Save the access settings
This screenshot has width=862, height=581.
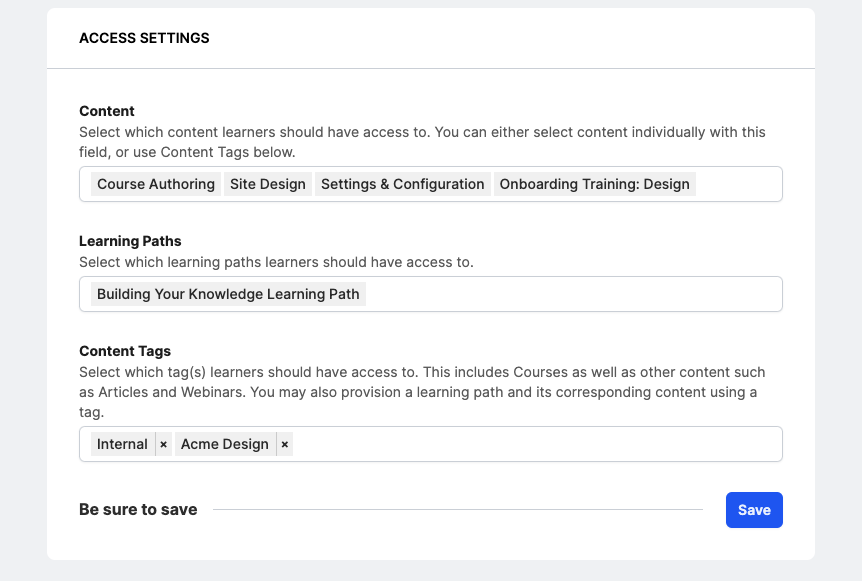click(754, 510)
